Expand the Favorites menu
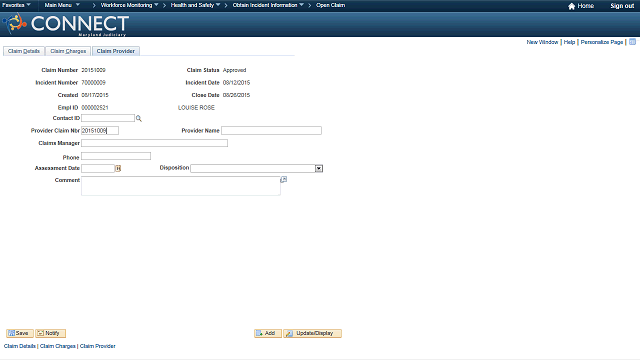This screenshot has height=360, width=640. (16, 5)
